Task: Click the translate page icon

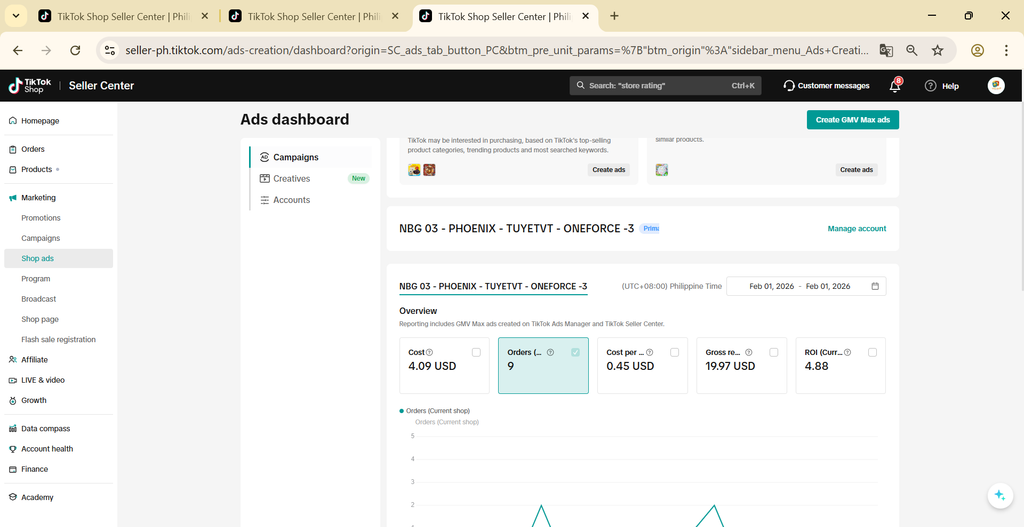Action: (886, 50)
